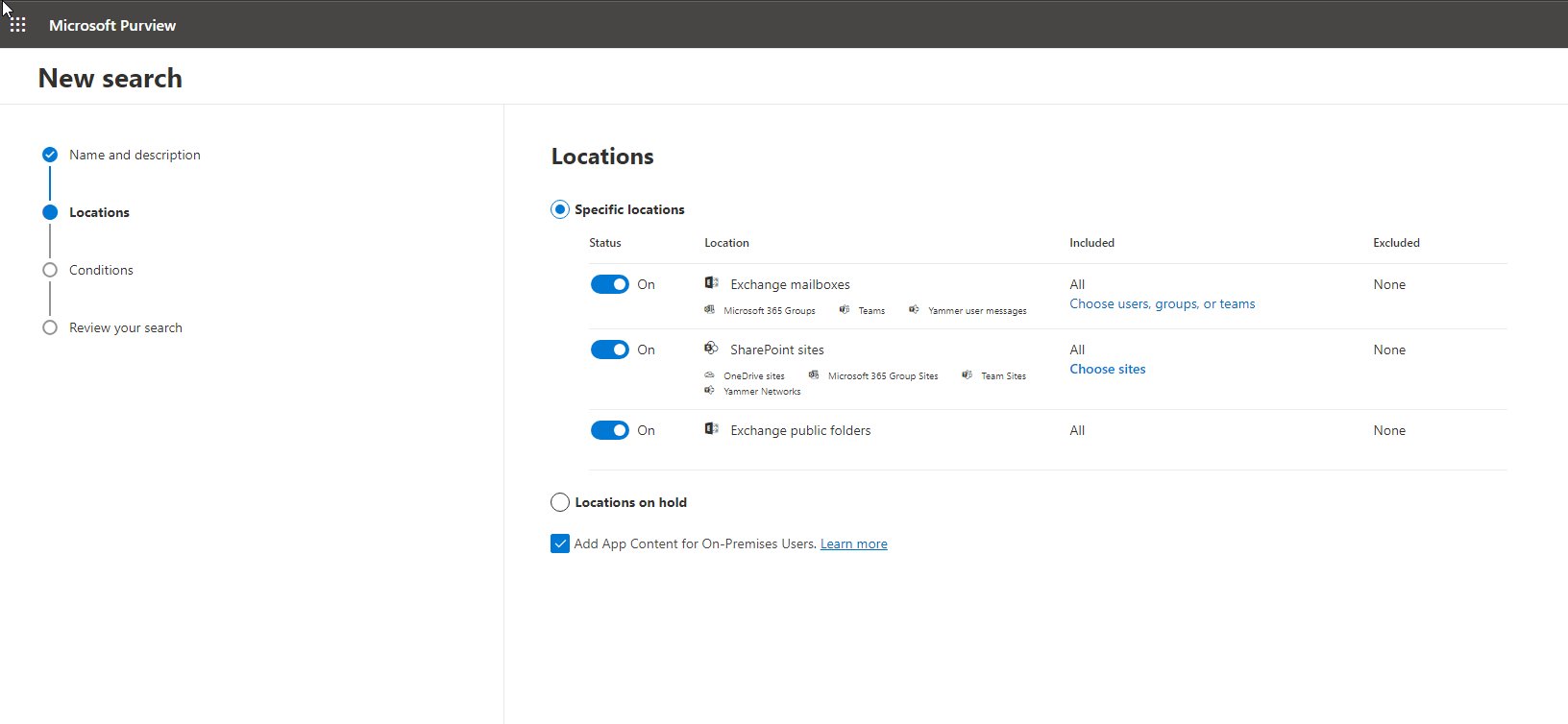Select the Locations on hold option
The image size is (1568, 724).
(x=560, y=502)
